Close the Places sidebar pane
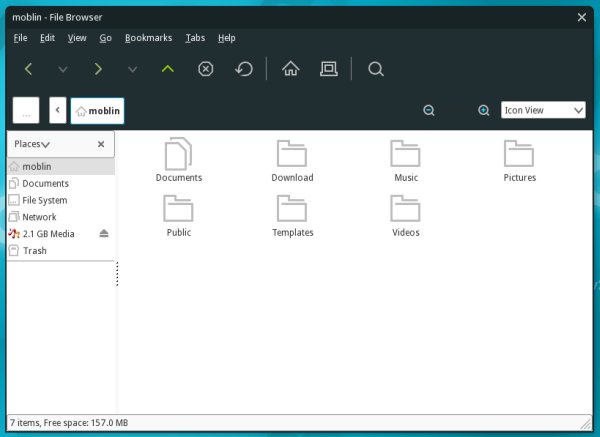600x437 pixels. [101, 144]
